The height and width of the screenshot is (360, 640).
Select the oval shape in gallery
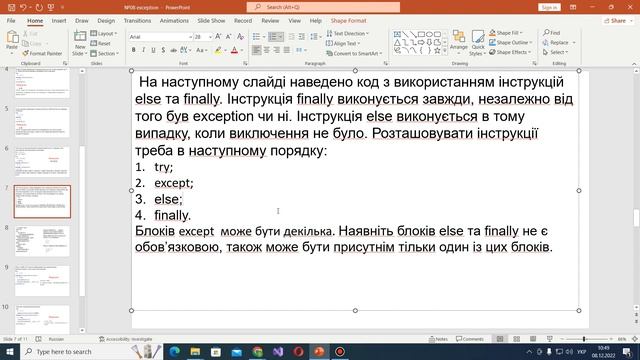[x=429, y=34]
